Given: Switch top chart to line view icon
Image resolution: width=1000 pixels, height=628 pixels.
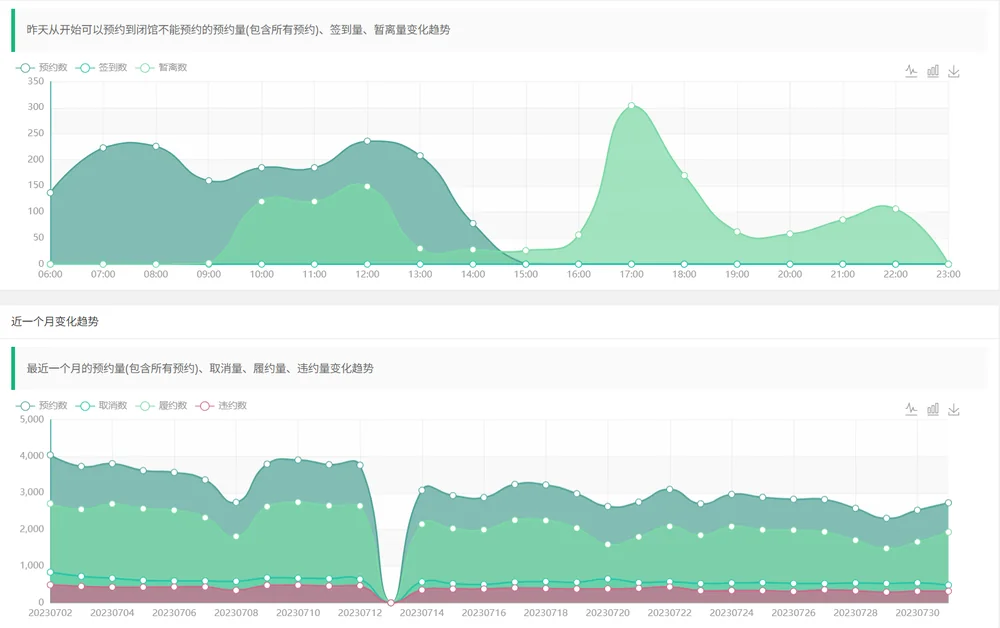Looking at the screenshot, I should (911, 71).
